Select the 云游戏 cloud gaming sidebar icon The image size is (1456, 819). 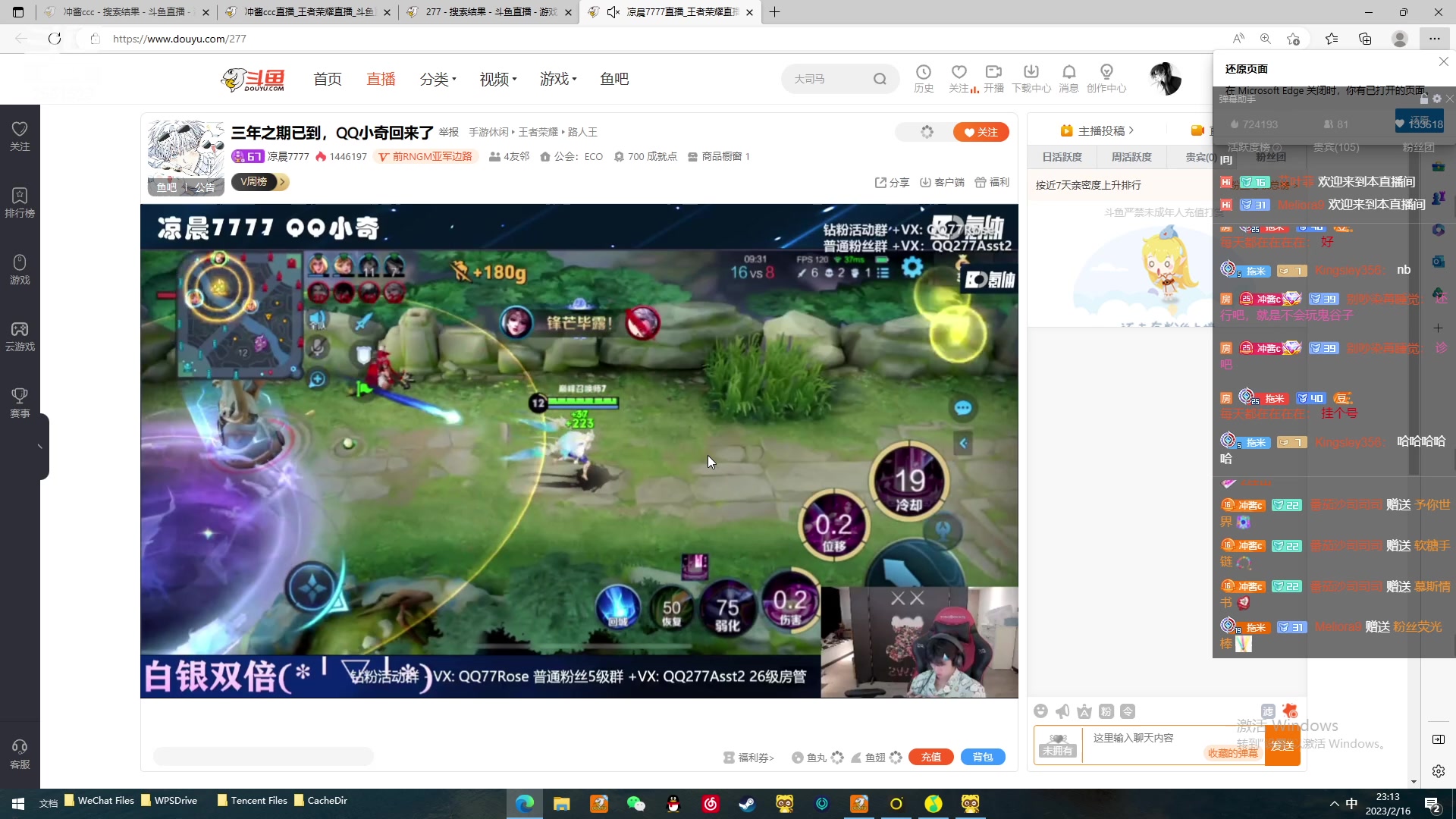click(x=20, y=336)
